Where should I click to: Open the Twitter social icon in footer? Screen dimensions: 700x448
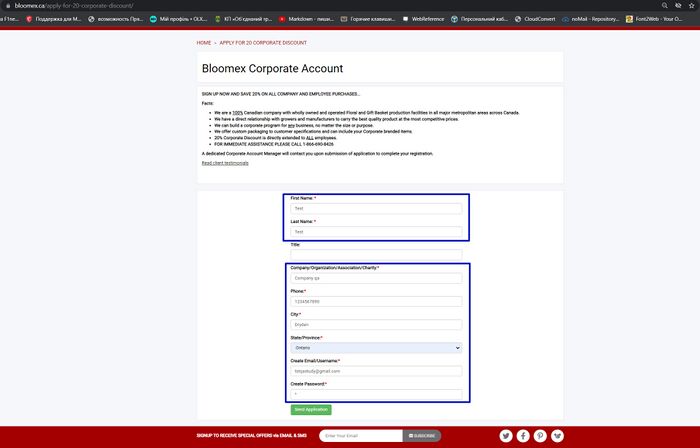[x=506, y=436]
